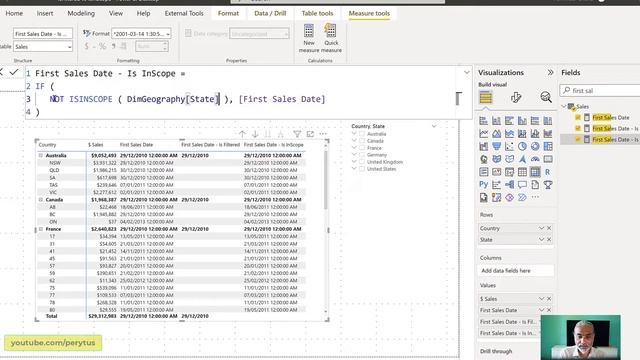Tick the France slicer checkbox

[x=362, y=148]
